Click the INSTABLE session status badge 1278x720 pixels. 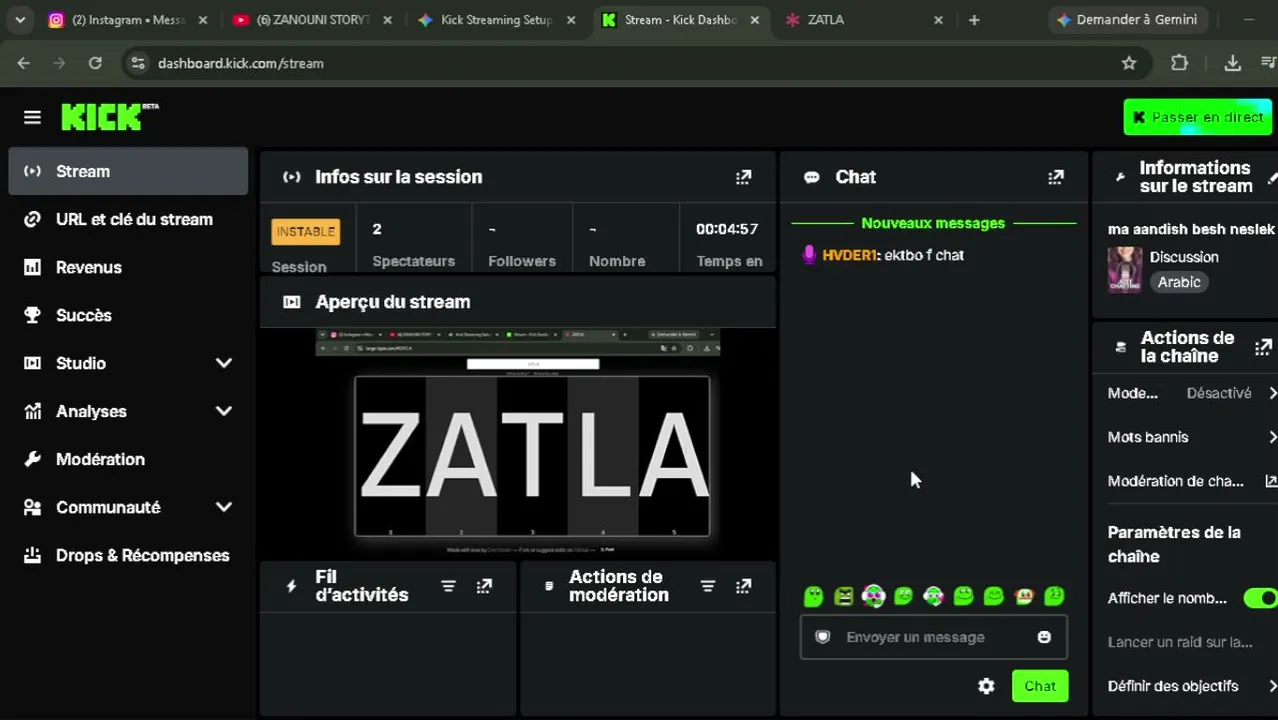pos(306,231)
